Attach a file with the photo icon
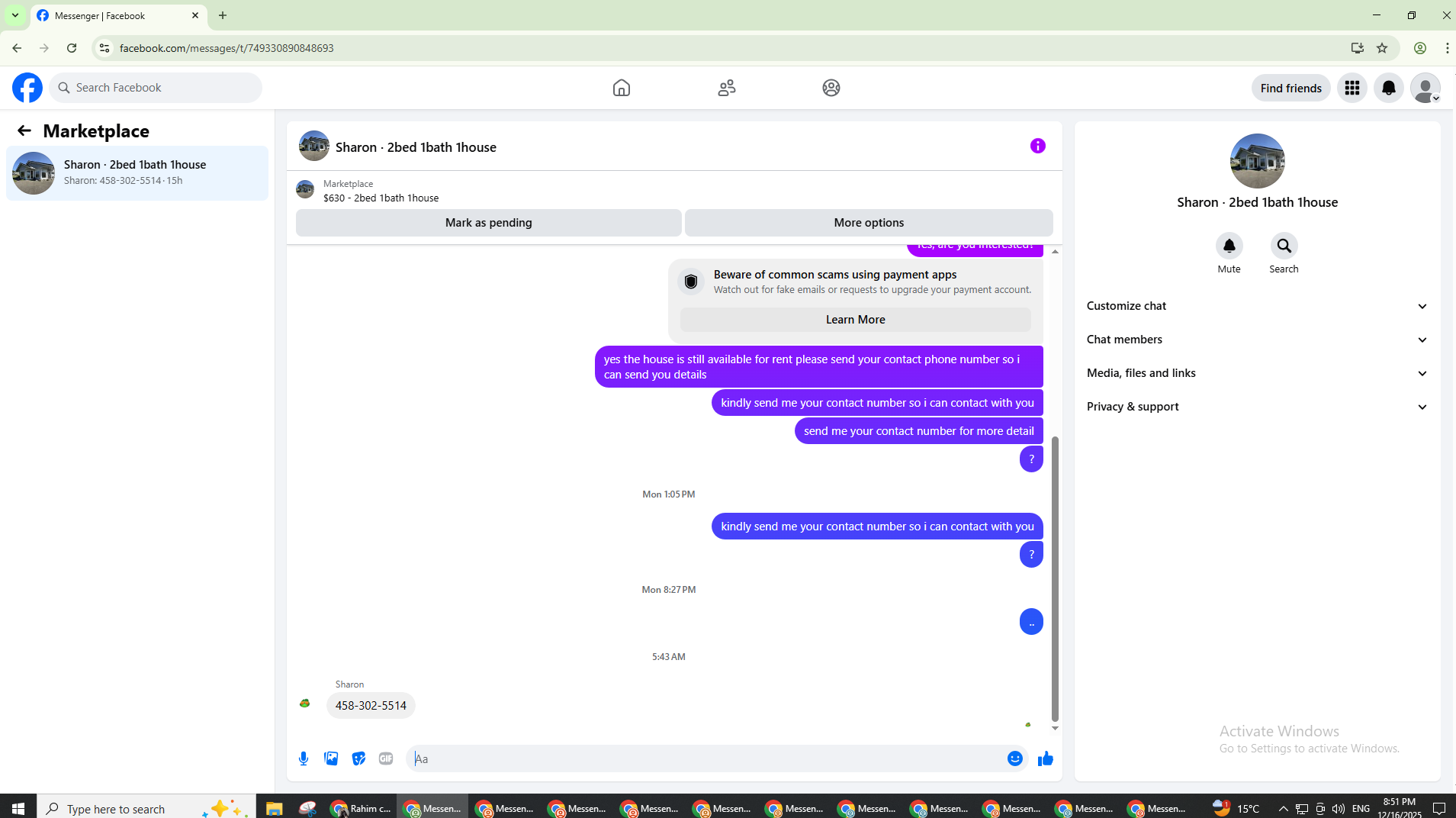 (331, 758)
